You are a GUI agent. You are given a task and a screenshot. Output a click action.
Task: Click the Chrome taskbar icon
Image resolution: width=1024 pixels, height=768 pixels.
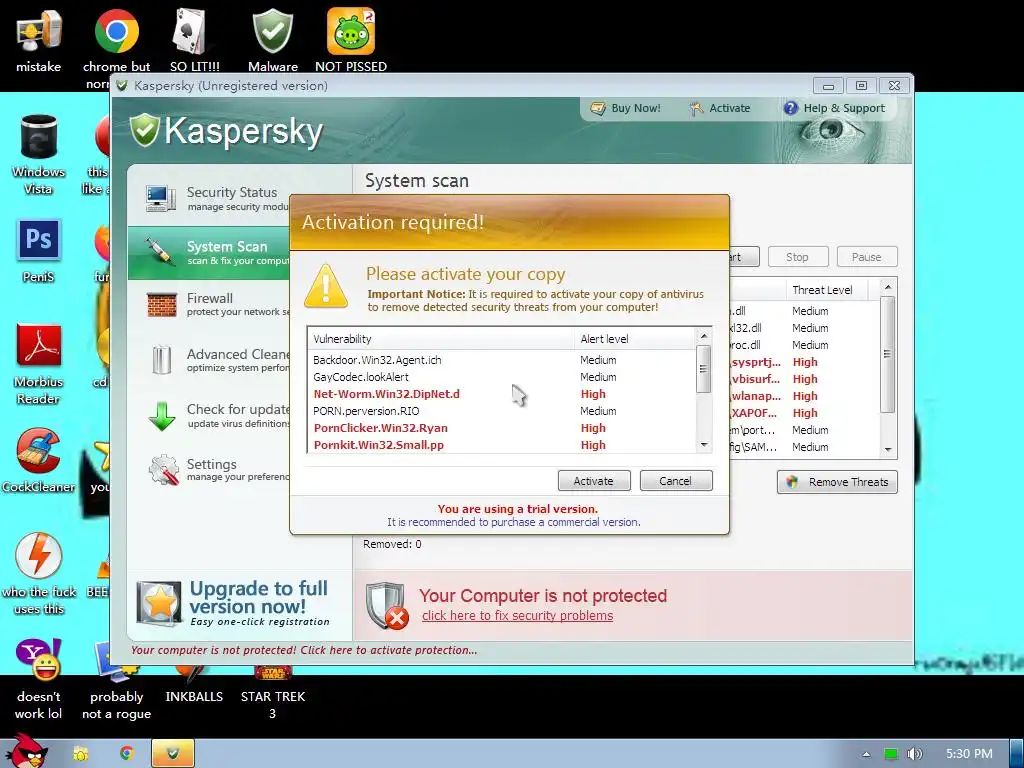point(127,754)
